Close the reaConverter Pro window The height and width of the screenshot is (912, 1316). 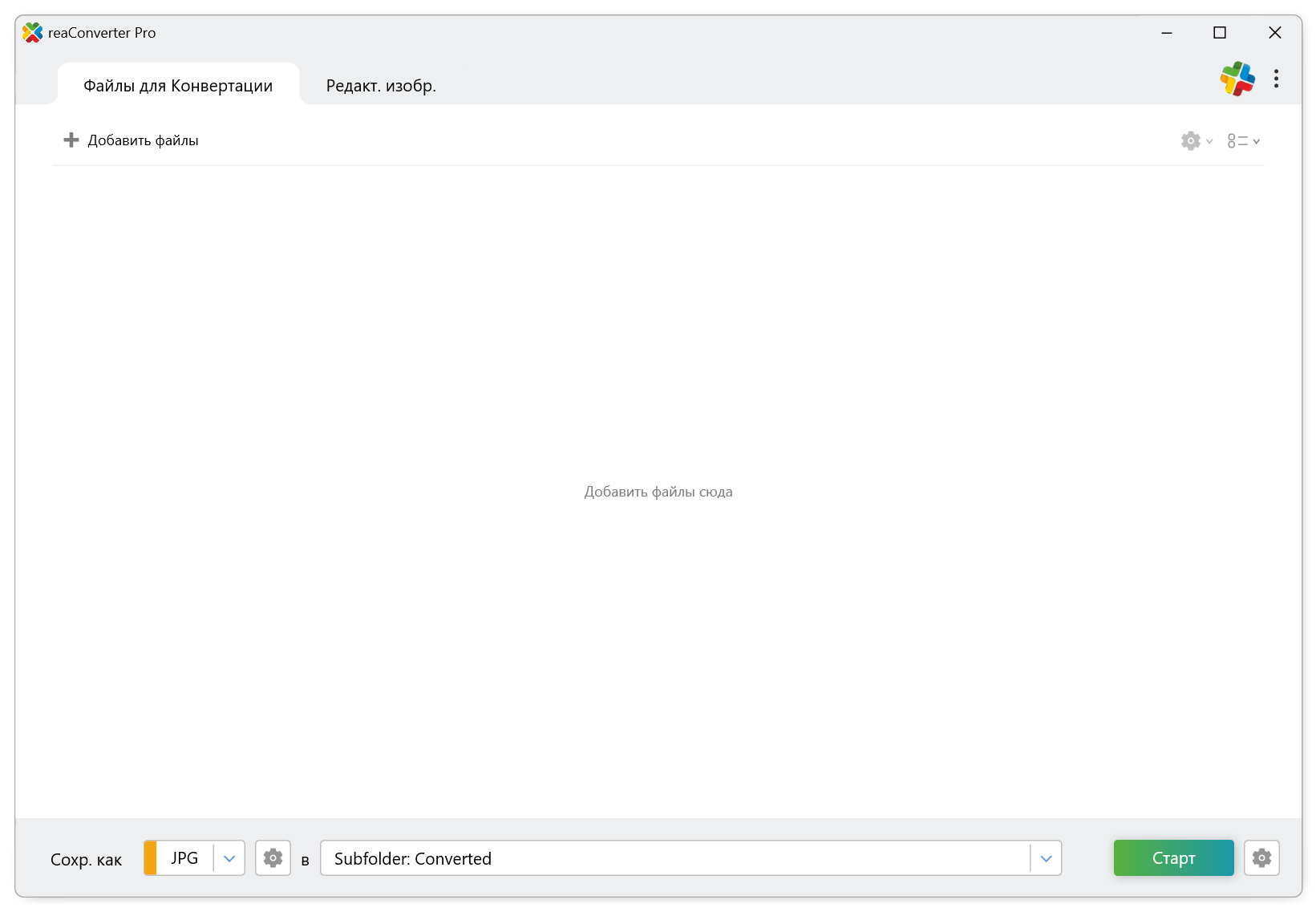1274,33
